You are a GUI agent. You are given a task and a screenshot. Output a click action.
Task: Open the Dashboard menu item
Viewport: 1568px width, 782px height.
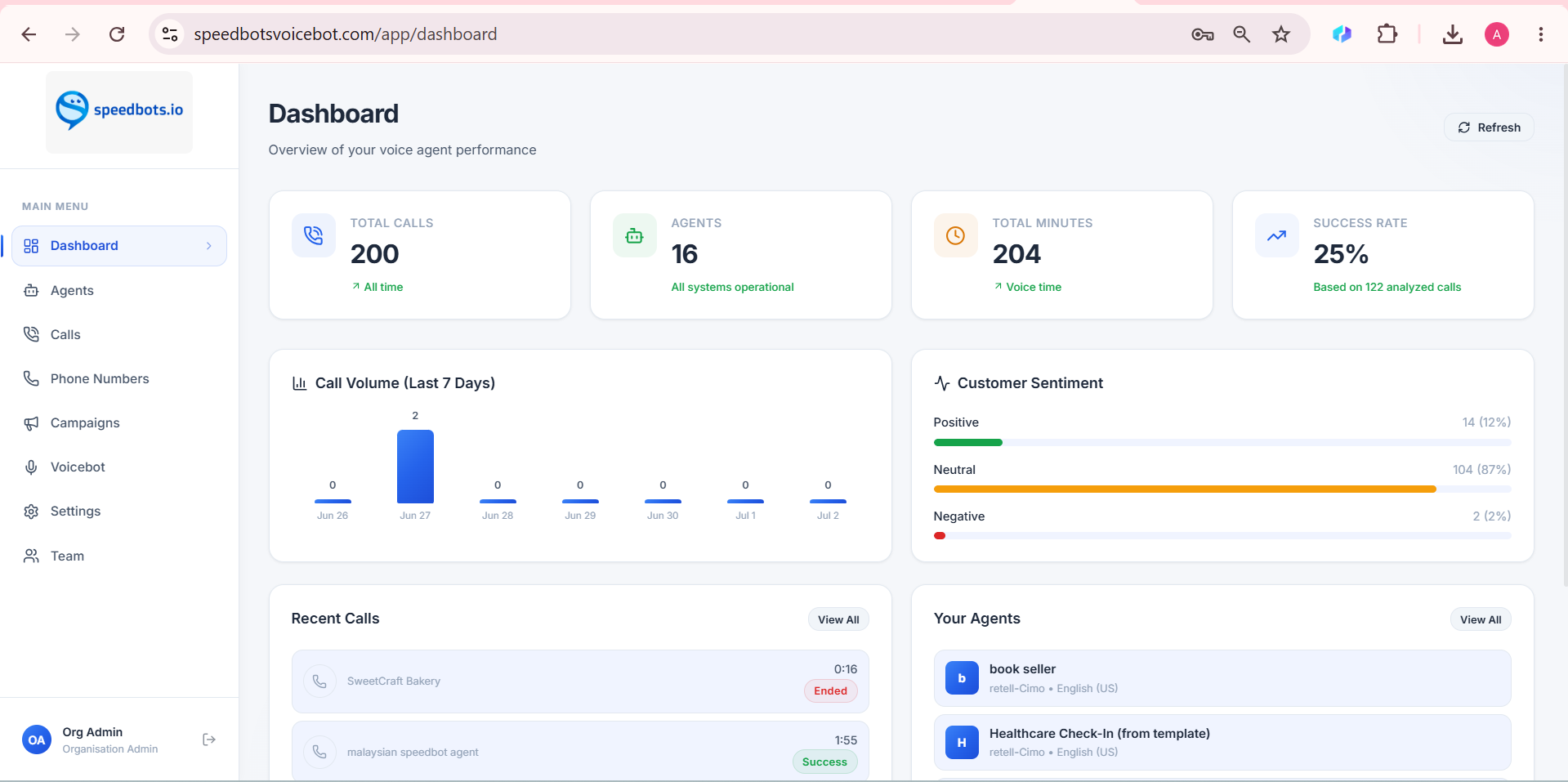coord(119,246)
